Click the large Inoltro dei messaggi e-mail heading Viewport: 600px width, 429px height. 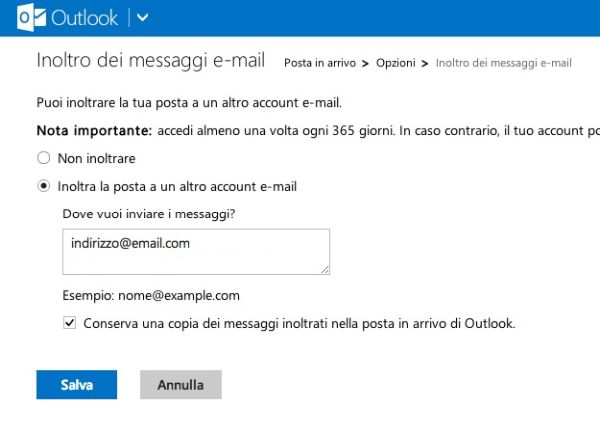coord(150,60)
